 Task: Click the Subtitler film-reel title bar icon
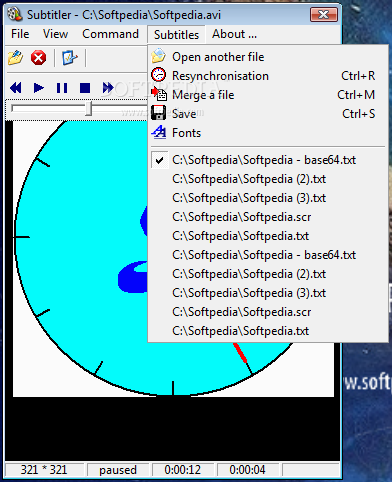[x=15, y=14]
